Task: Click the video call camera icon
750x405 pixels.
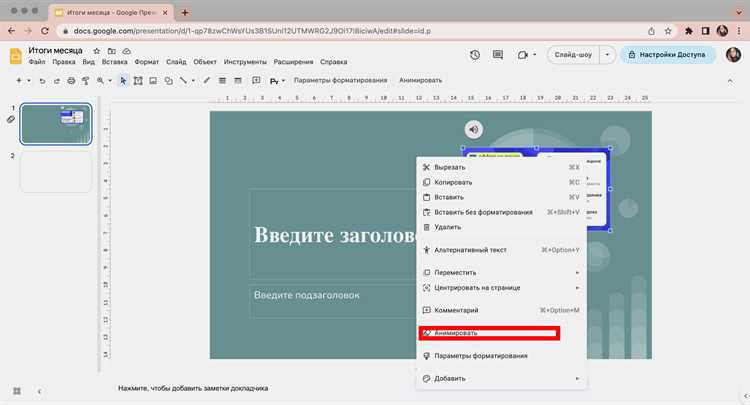Action: click(x=523, y=55)
